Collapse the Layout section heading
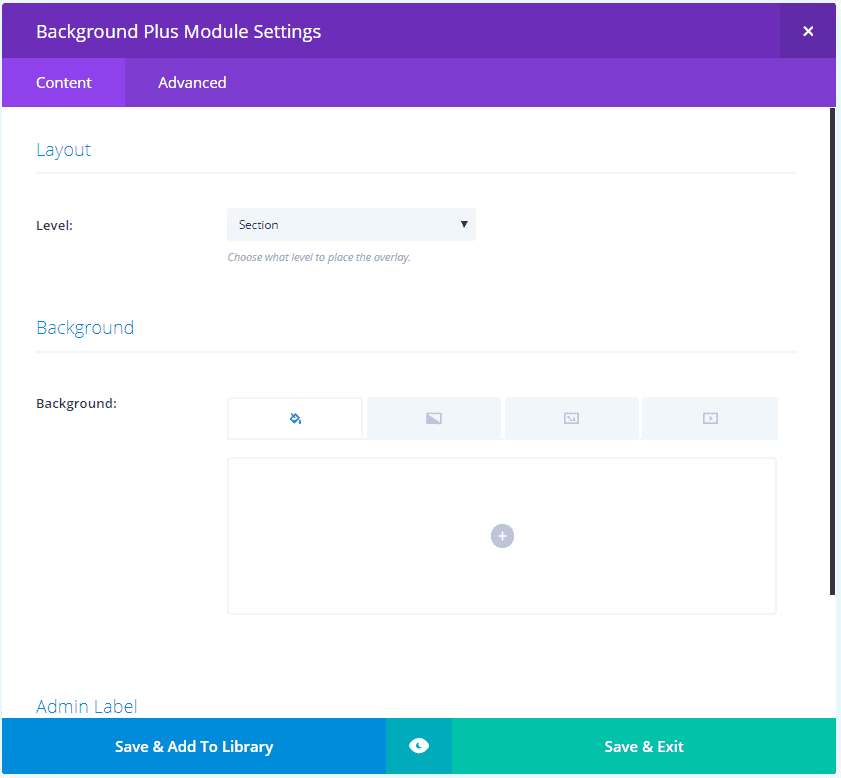The width and height of the screenshot is (841, 778). click(x=64, y=150)
